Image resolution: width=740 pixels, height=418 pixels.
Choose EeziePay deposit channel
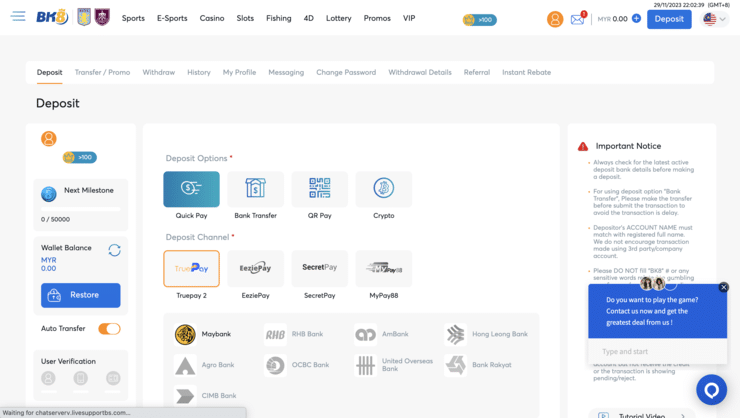[x=255, y=268]
